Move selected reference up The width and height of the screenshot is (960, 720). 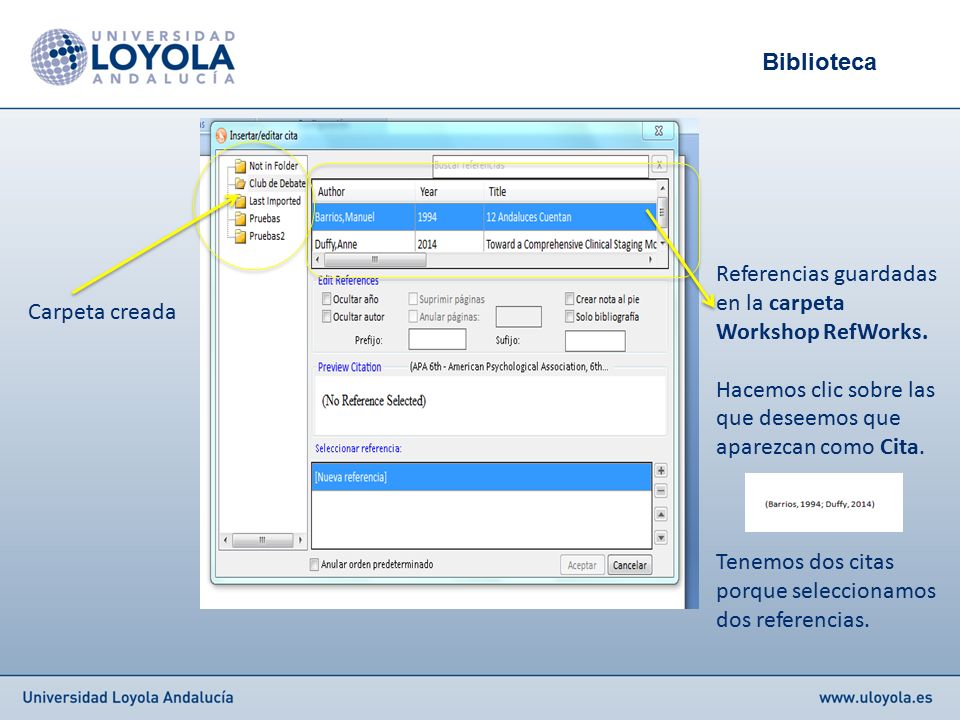click(661, 514)
